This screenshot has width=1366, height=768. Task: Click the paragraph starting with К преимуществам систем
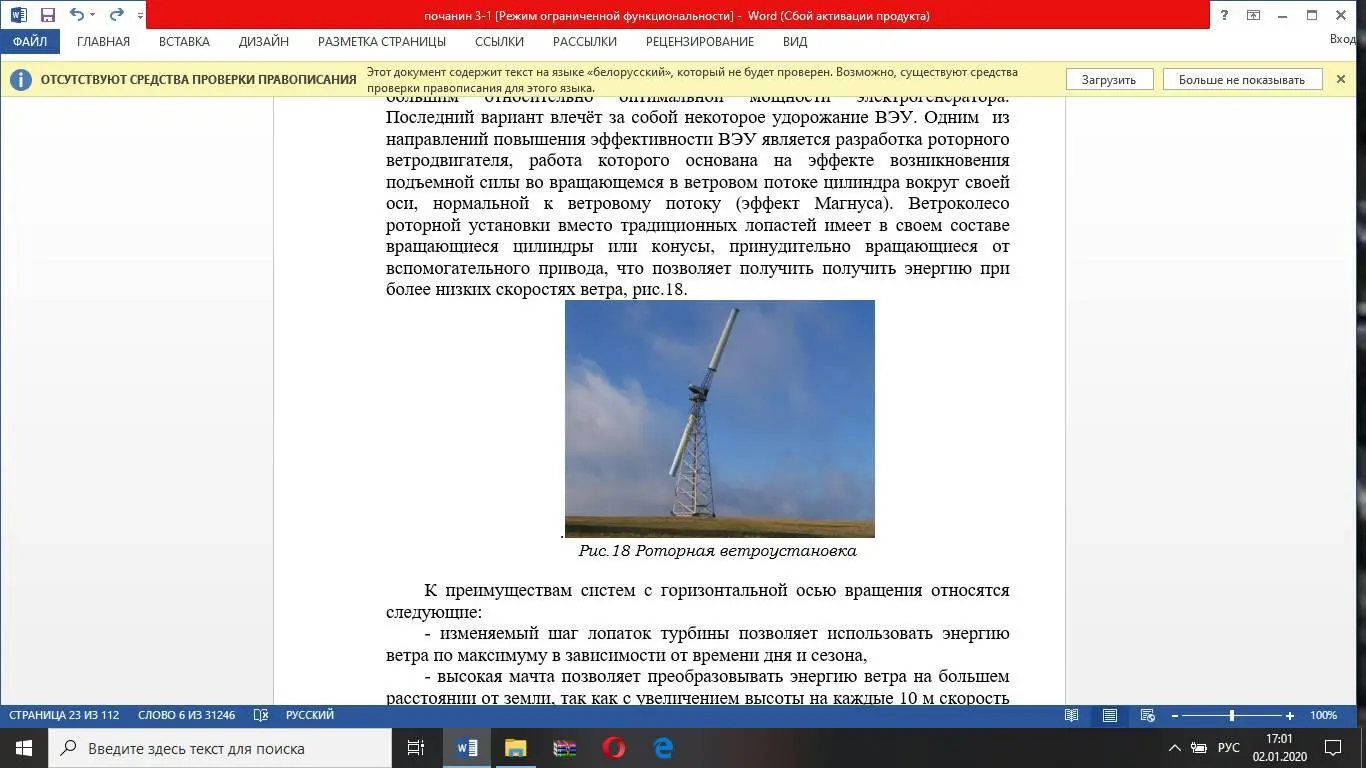pyautogui.click(x=698, y=601)
